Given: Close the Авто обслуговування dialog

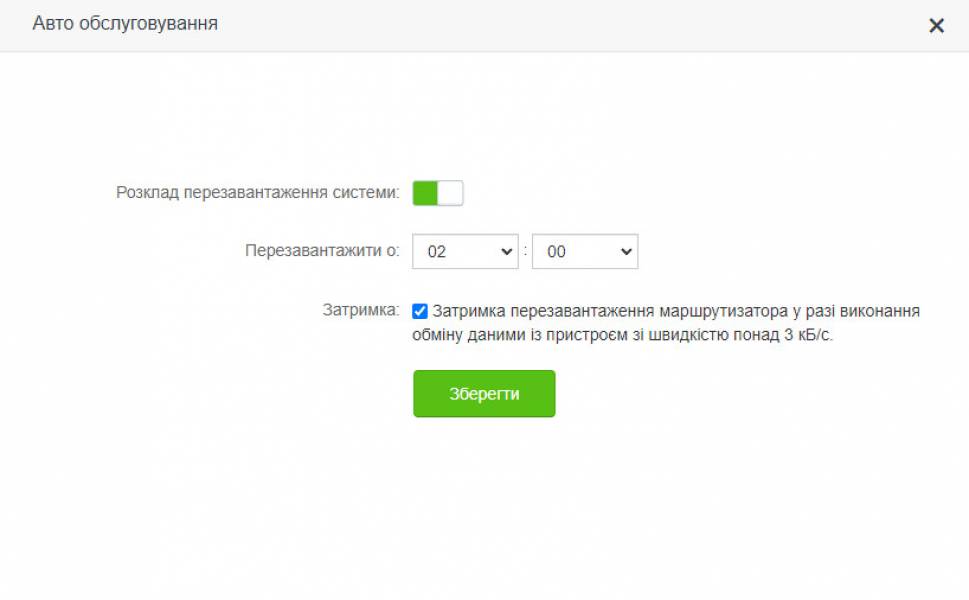Looking at the screenshot, I should [x=936, y=25].
